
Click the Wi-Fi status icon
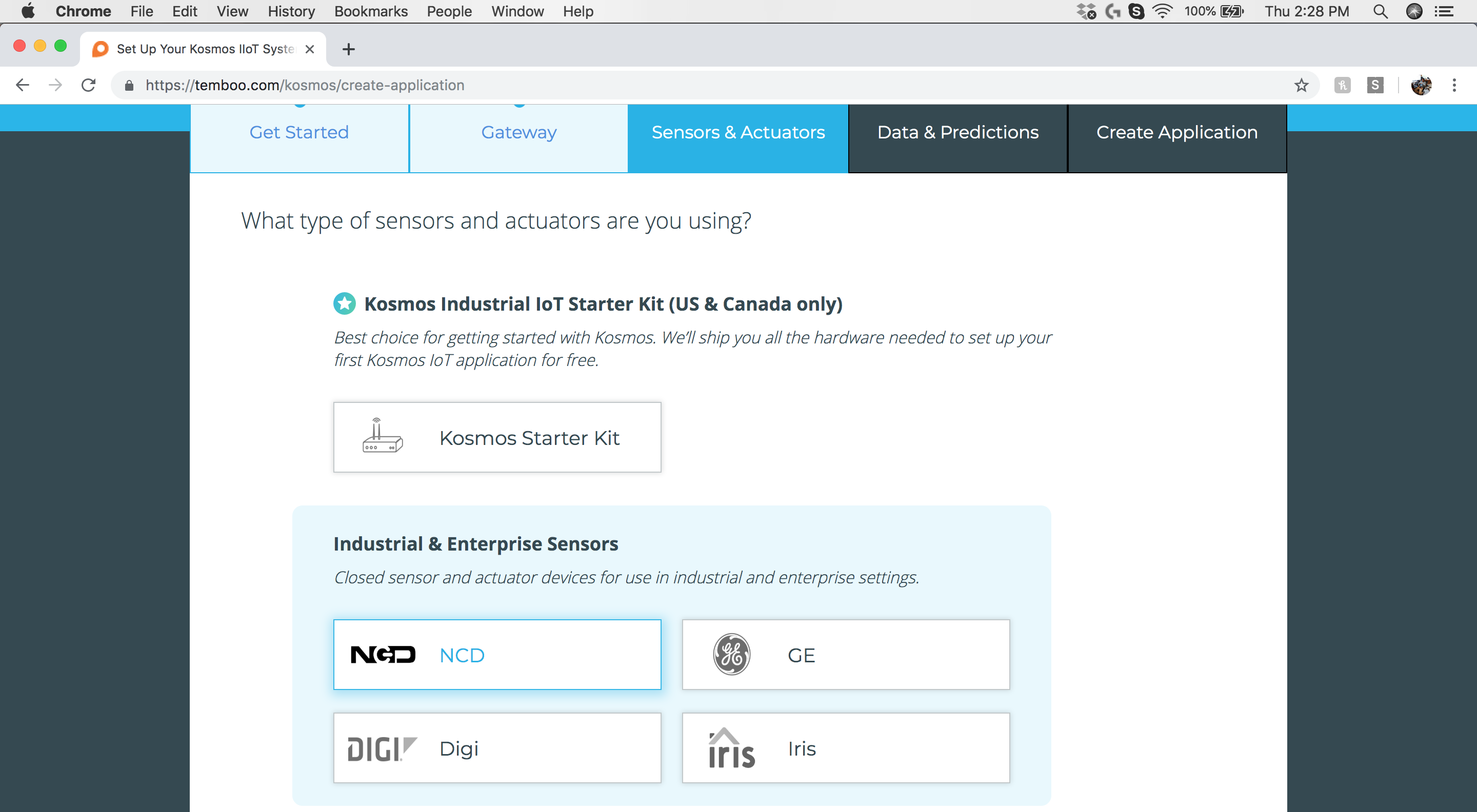(1162, 11)
